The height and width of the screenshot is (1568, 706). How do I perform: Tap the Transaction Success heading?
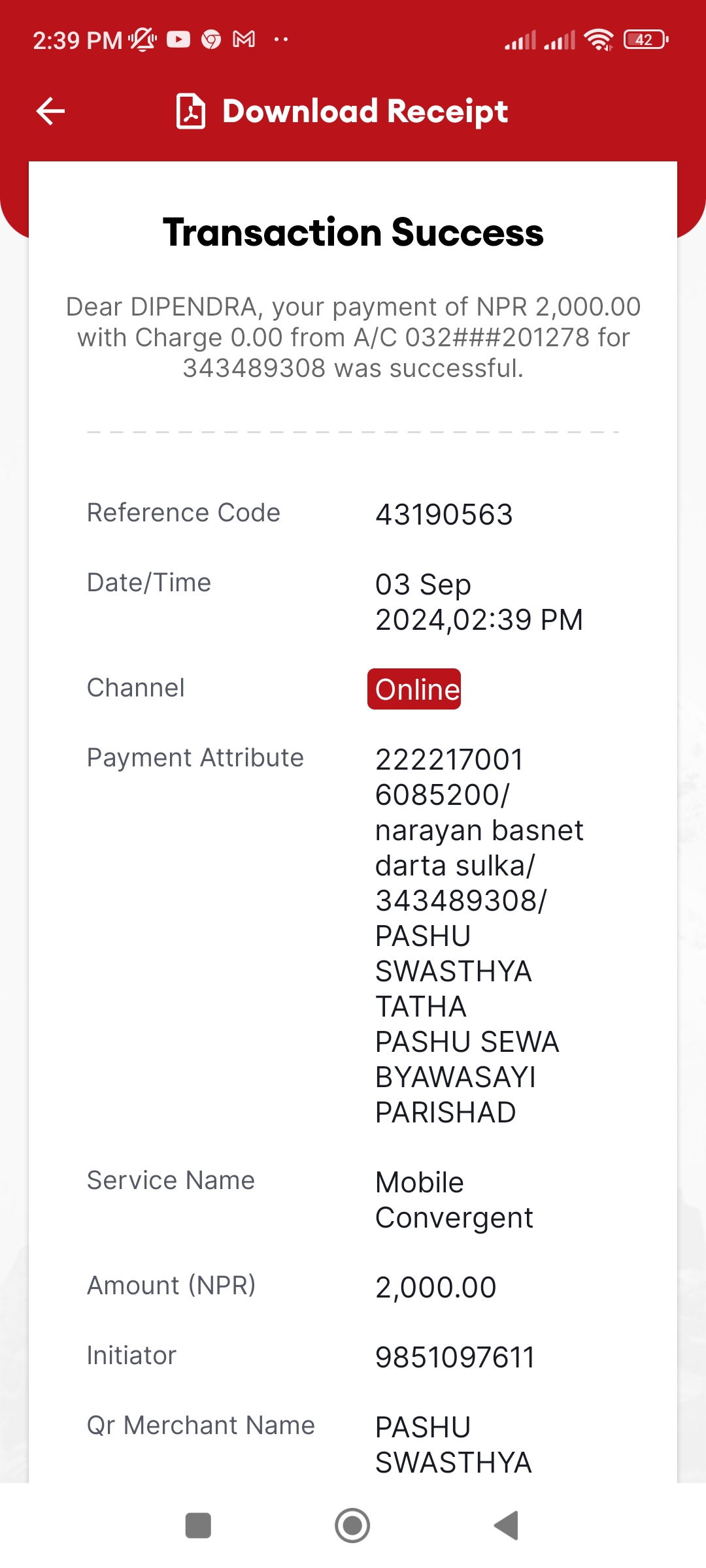click(x=353, y=232)
